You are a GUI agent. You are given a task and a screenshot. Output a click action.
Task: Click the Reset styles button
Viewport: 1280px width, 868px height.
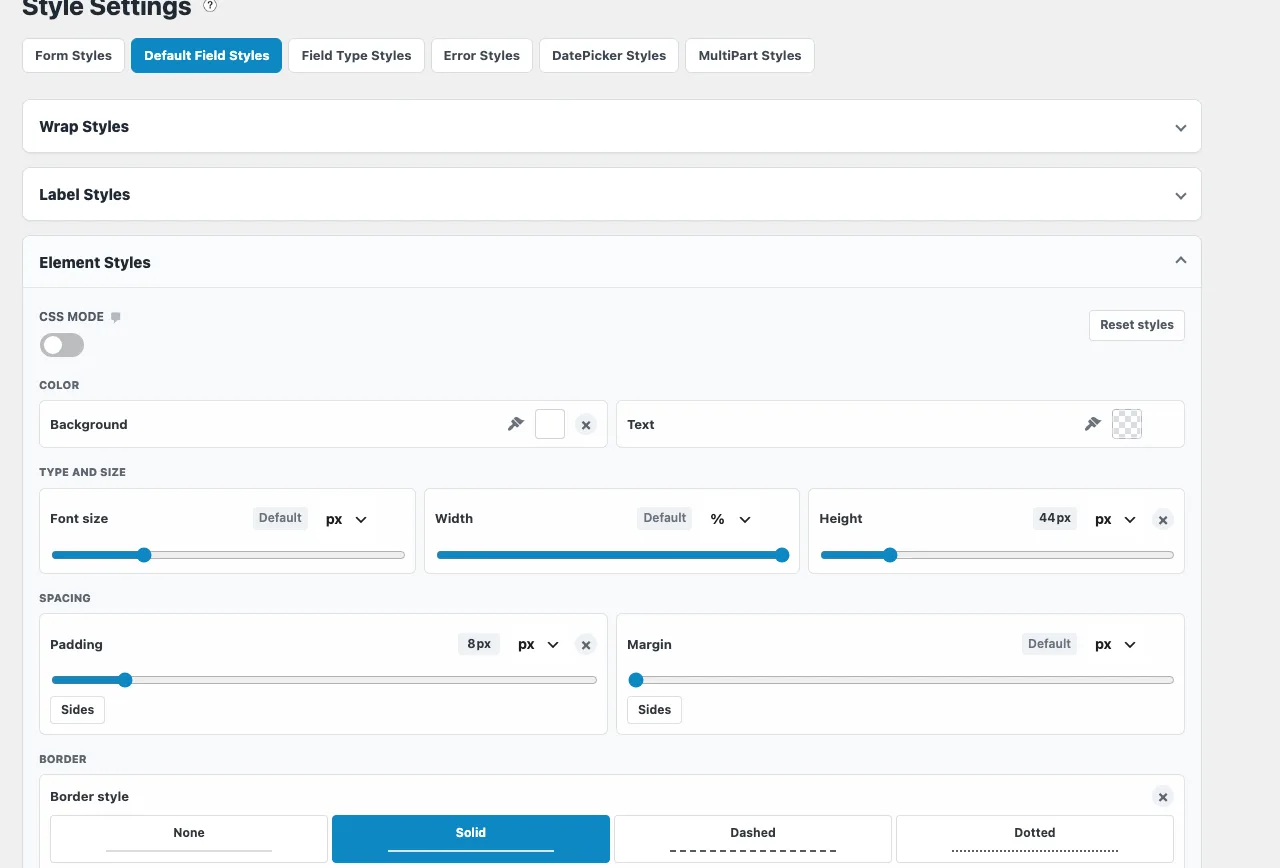1137,325
